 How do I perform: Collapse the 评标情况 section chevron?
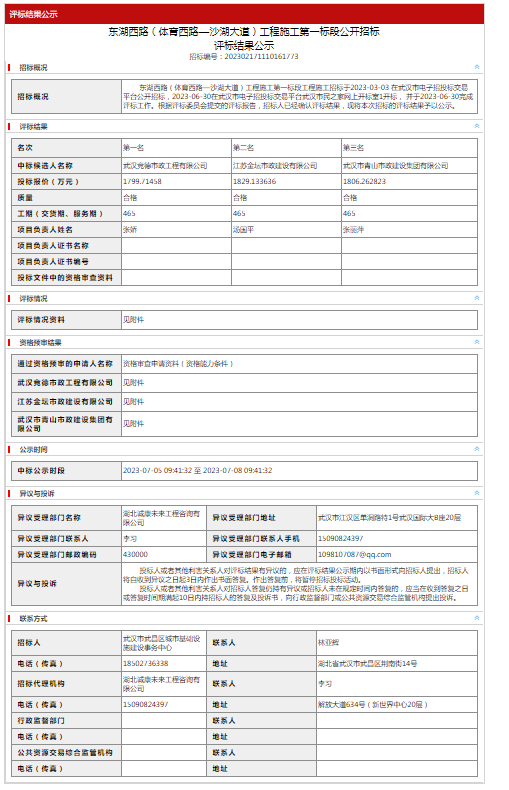click(x=476, y=298)
